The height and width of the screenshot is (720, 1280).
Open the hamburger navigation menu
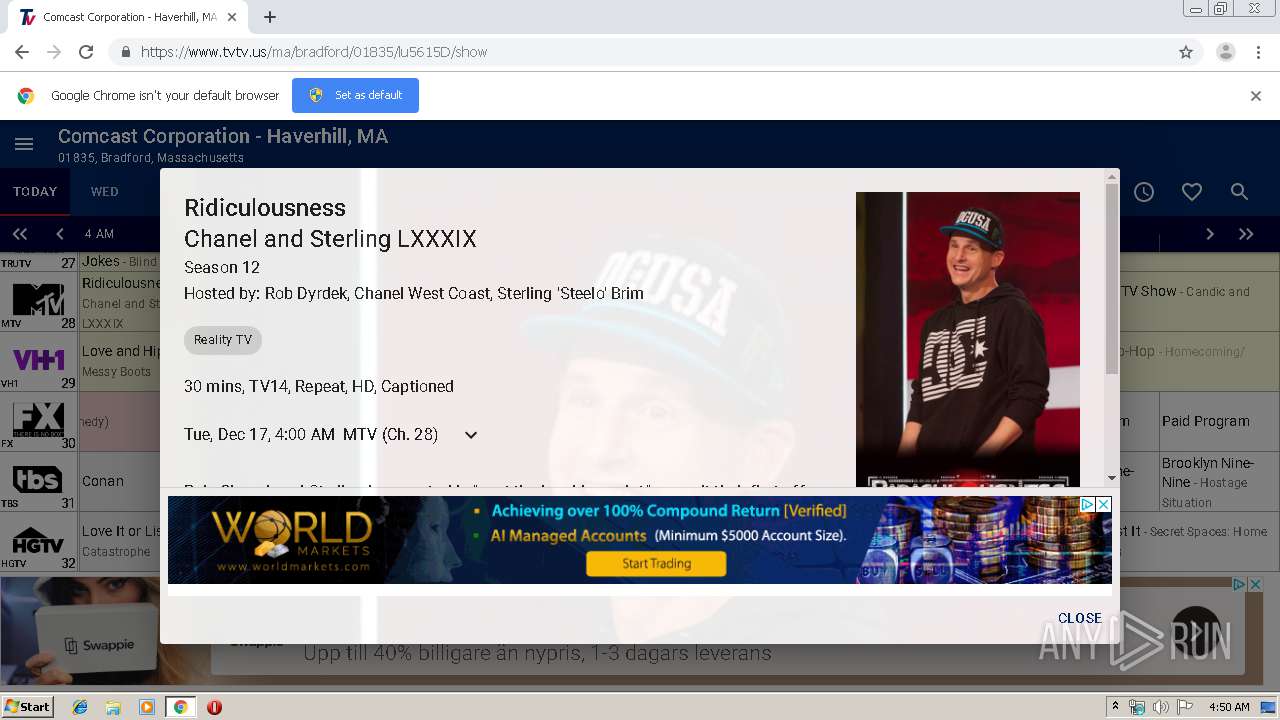coord(24,145)
